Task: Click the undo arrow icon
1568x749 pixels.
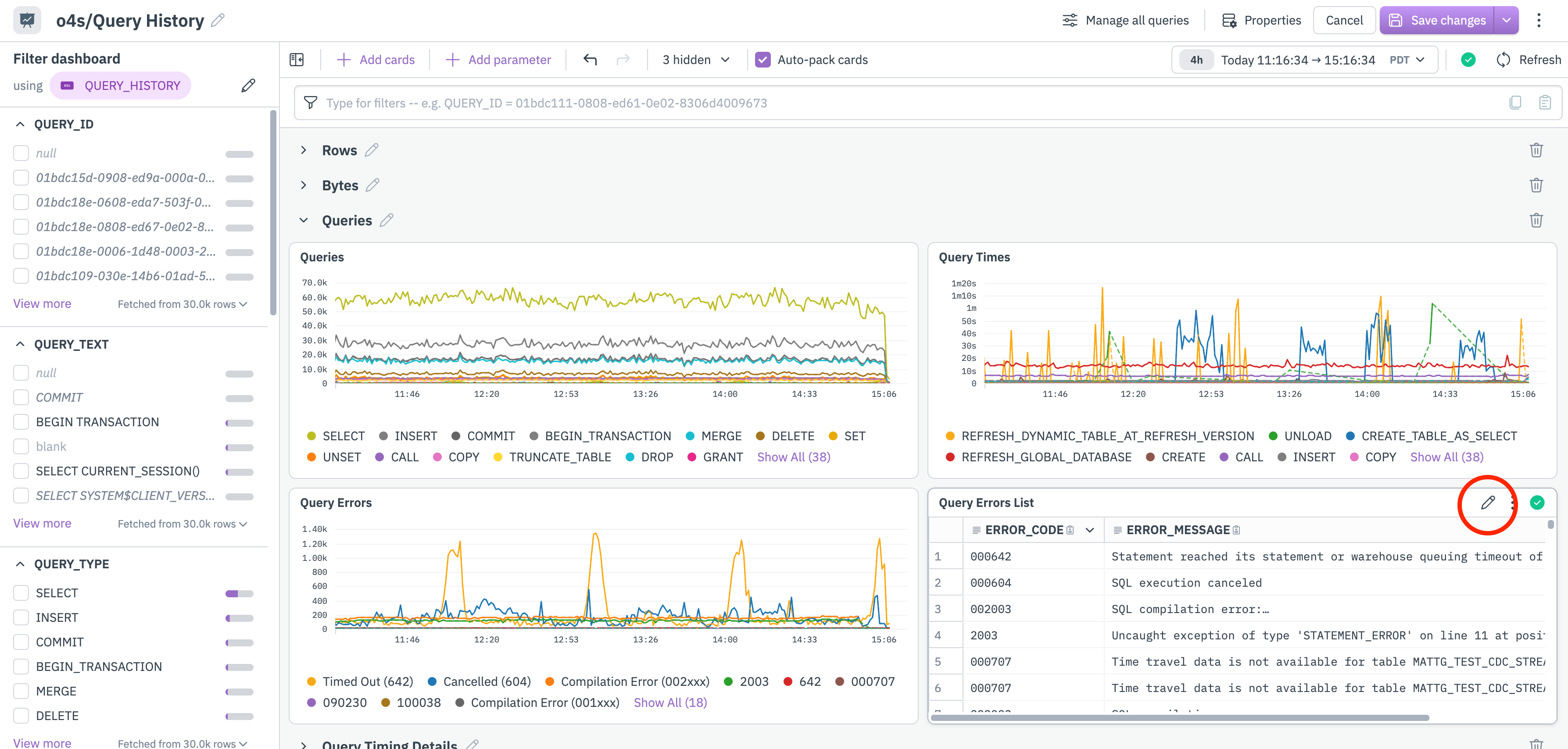Action: click(589, 60)
